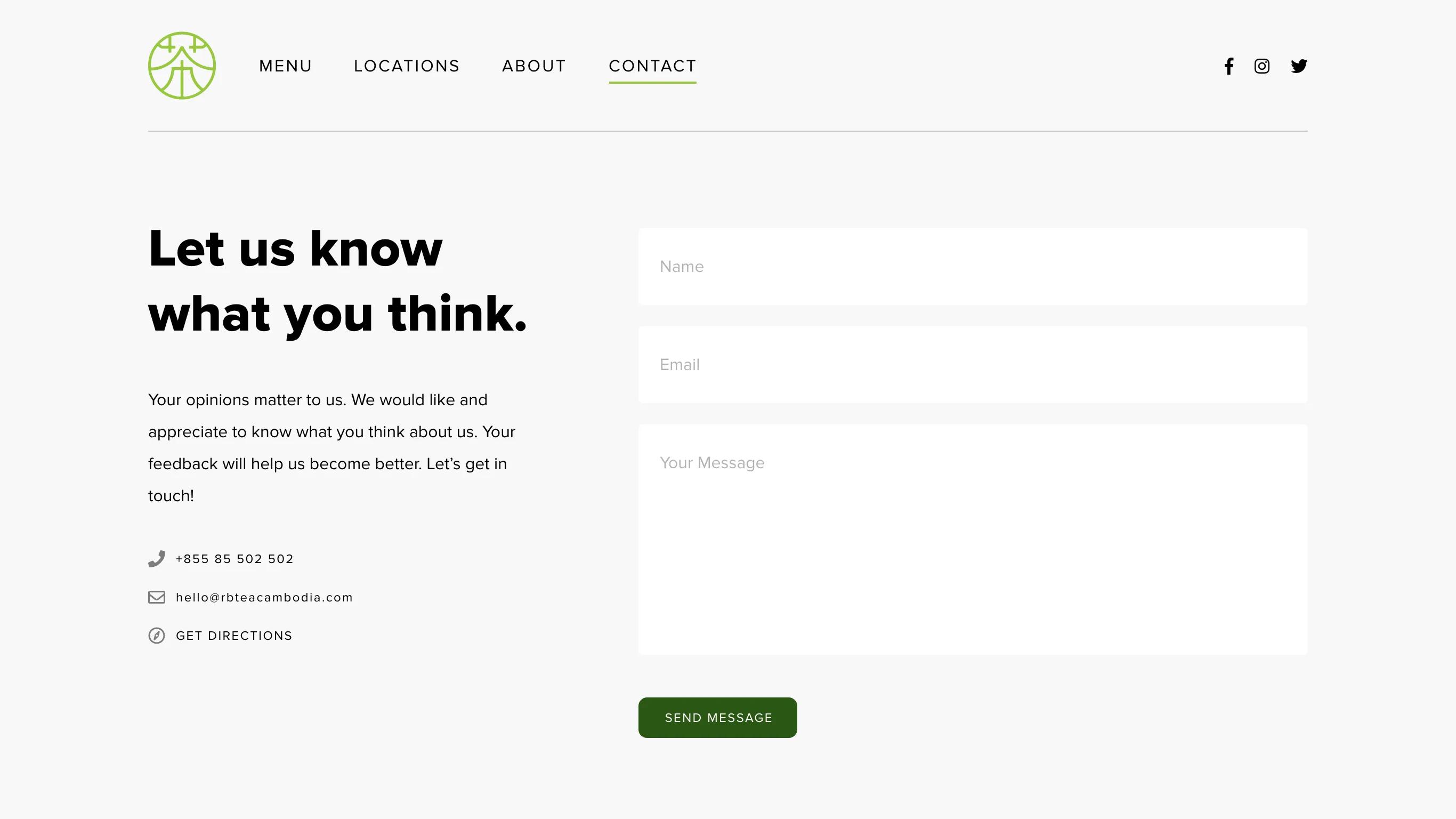
Task: Click the green RB Tea circular logo
Action: [x=182, y=65]
